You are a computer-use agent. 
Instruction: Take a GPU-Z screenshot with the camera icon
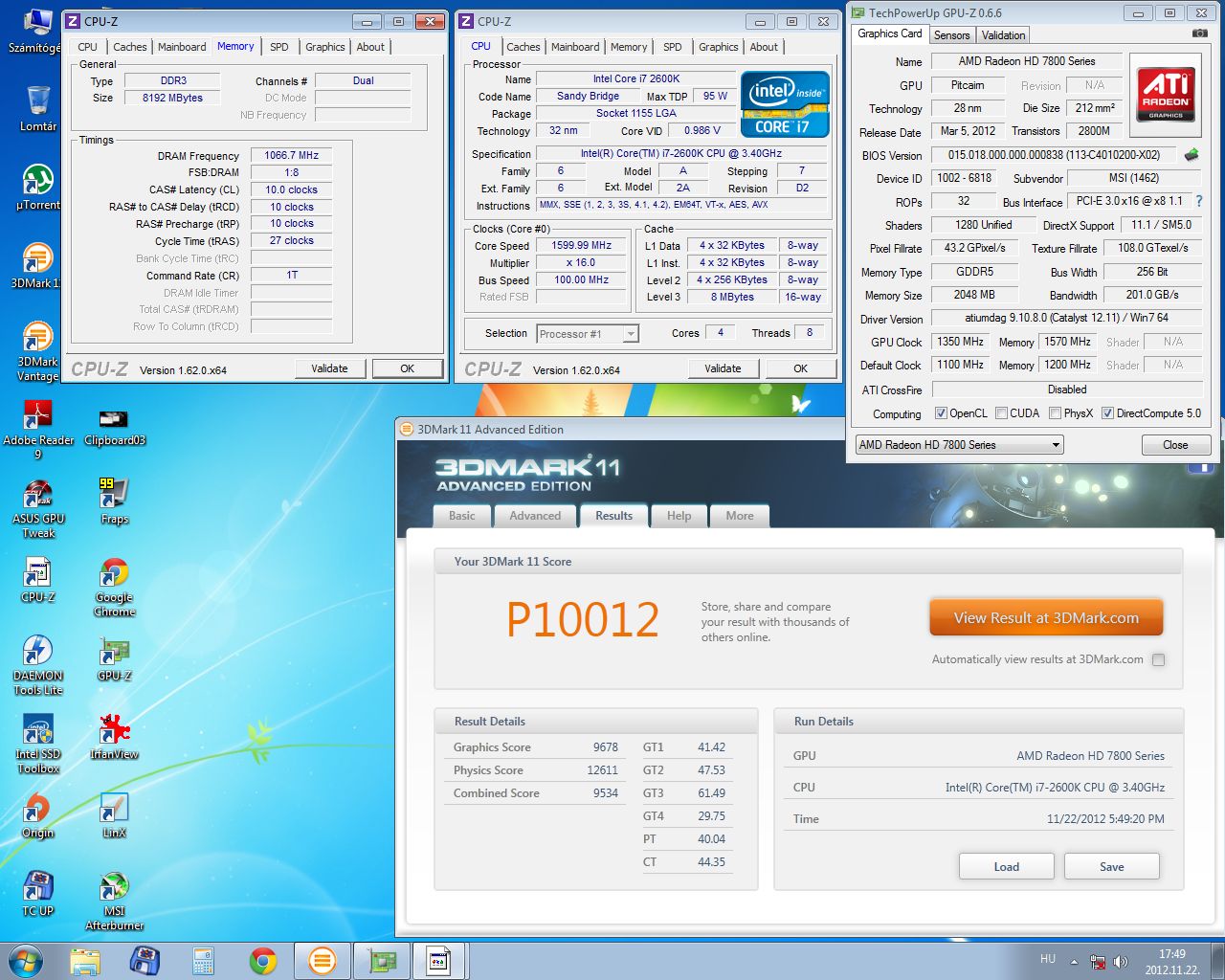[x=1199, y=33]
